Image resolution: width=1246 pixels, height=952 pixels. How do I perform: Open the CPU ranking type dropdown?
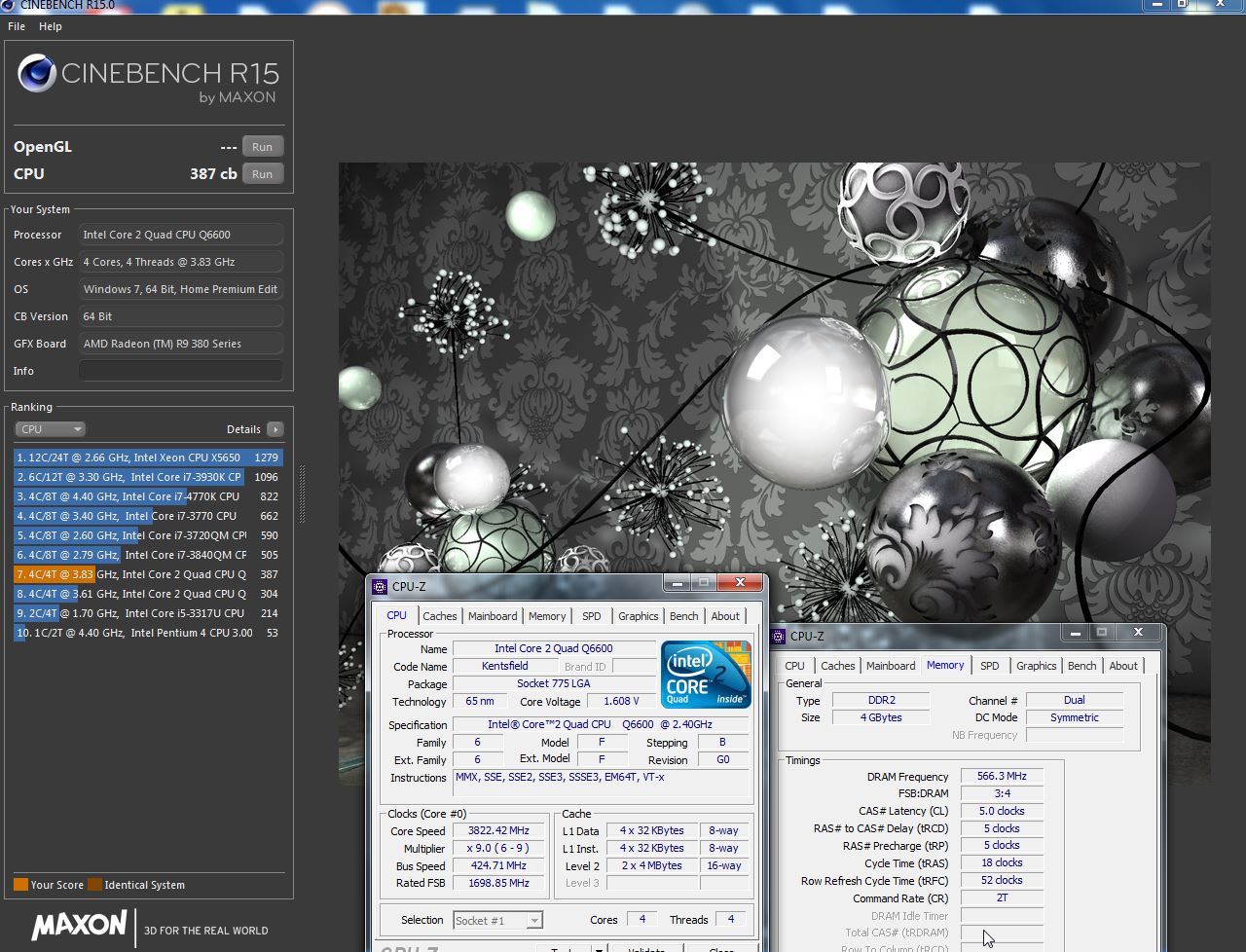point(50,429)
